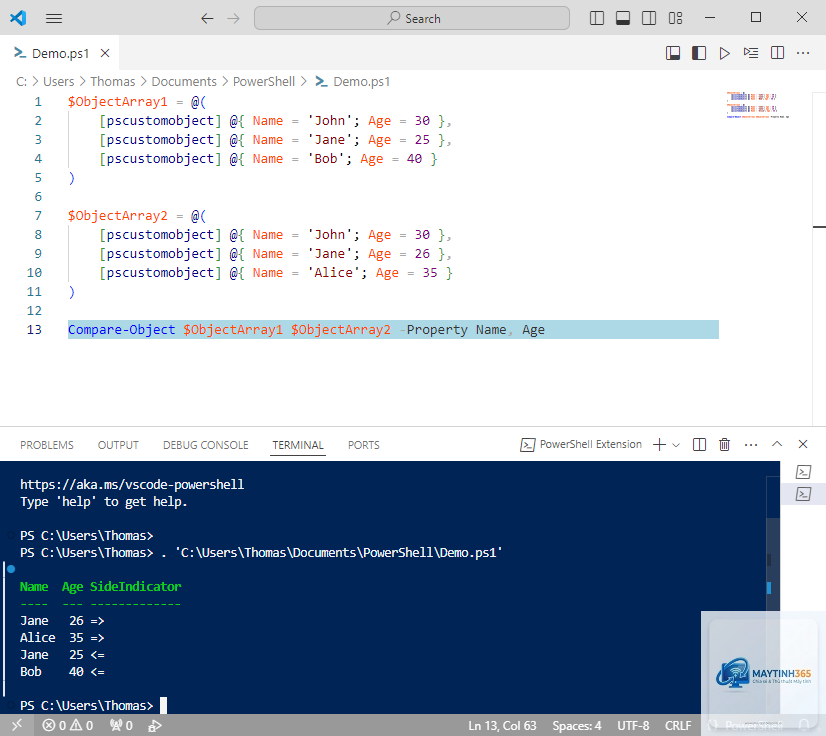Image resolution: width=826 pixels, height=736 pixels.
Task: Toggle the editor sidebar visibility icon
Action: pos(699,53)
